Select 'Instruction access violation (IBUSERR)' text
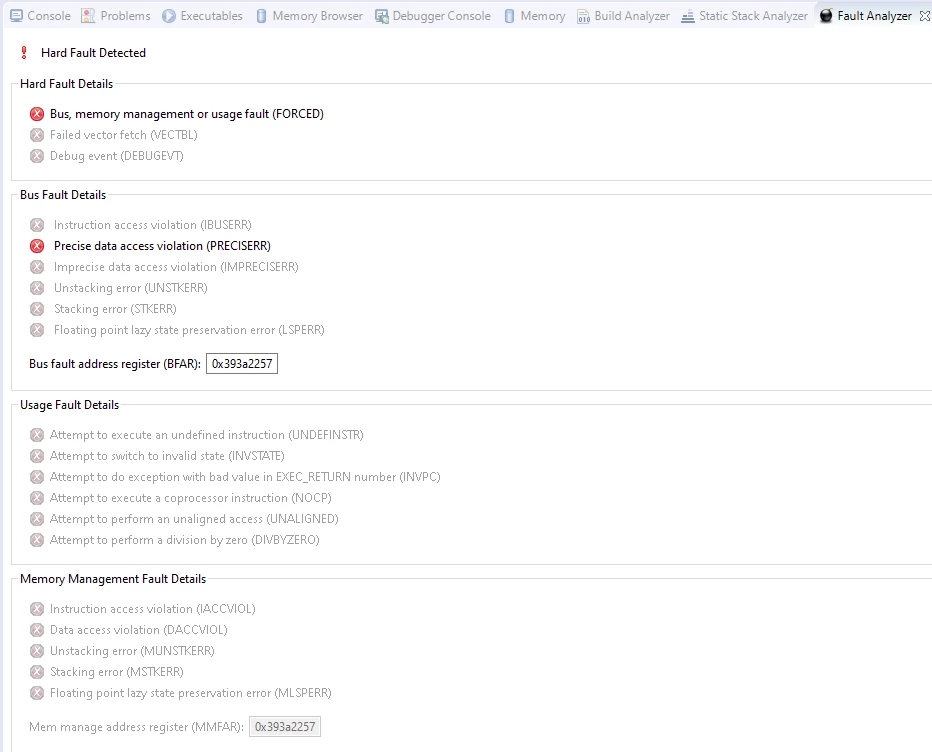932x752 pixels. point(153,225)
